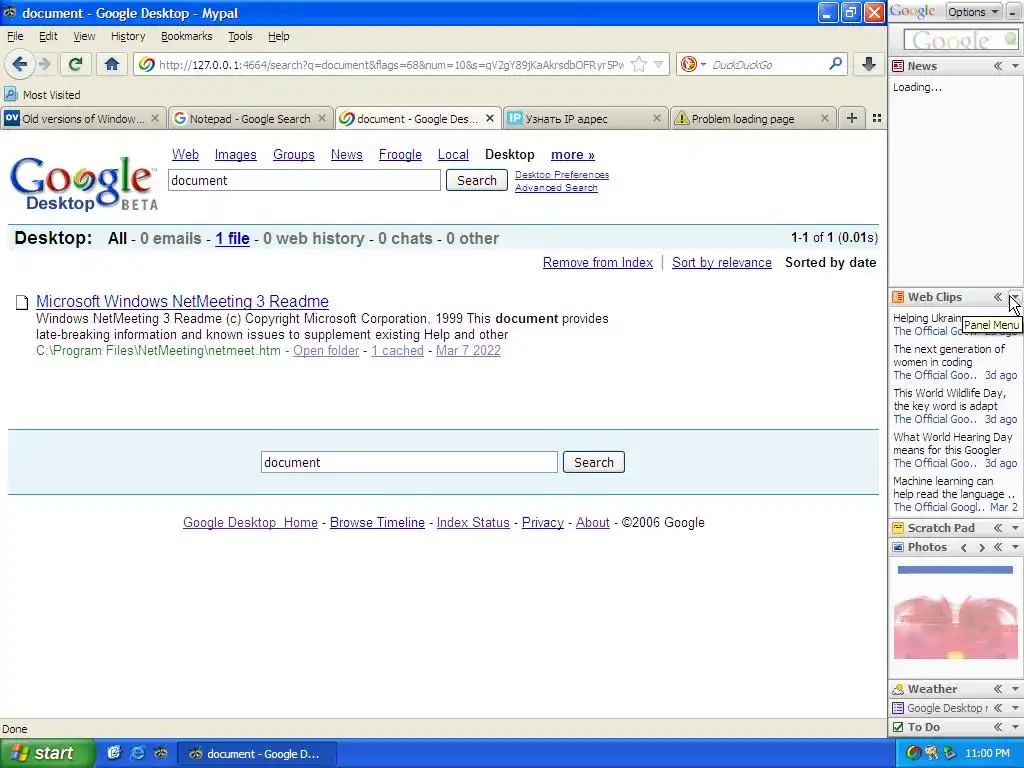Click the Most Visited bookmarks icon
The height and width of the screenshot is (768, 1024).
pyautogui.click(x=10, y=95)
